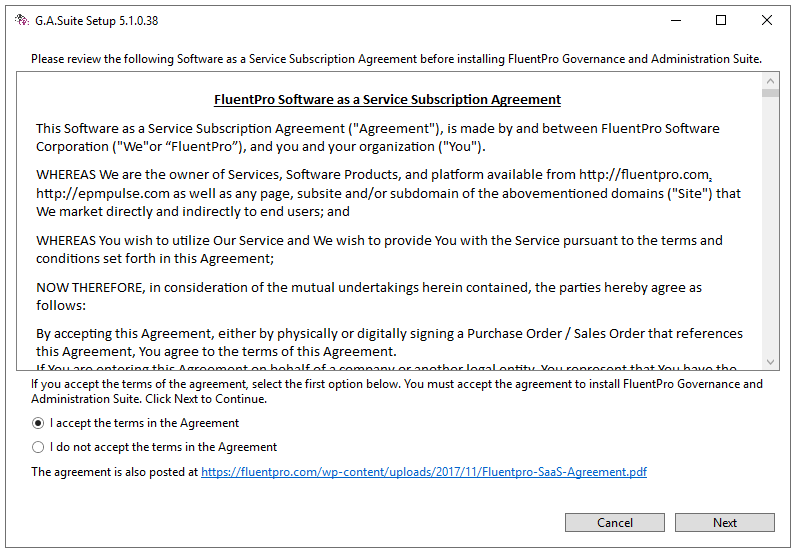The height and width of the screenshot is (553, 796).
Task: Click the agreement scrollbar thumb
Action: point(770,93)
